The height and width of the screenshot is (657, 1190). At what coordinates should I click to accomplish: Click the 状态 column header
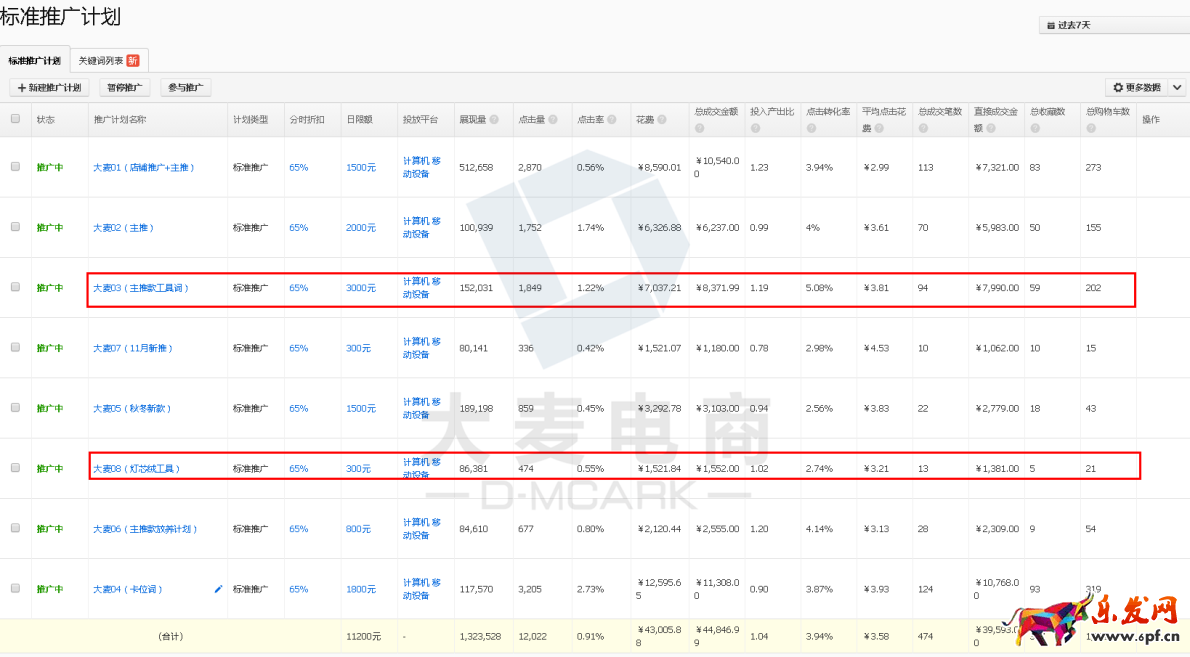pos(46,120)
